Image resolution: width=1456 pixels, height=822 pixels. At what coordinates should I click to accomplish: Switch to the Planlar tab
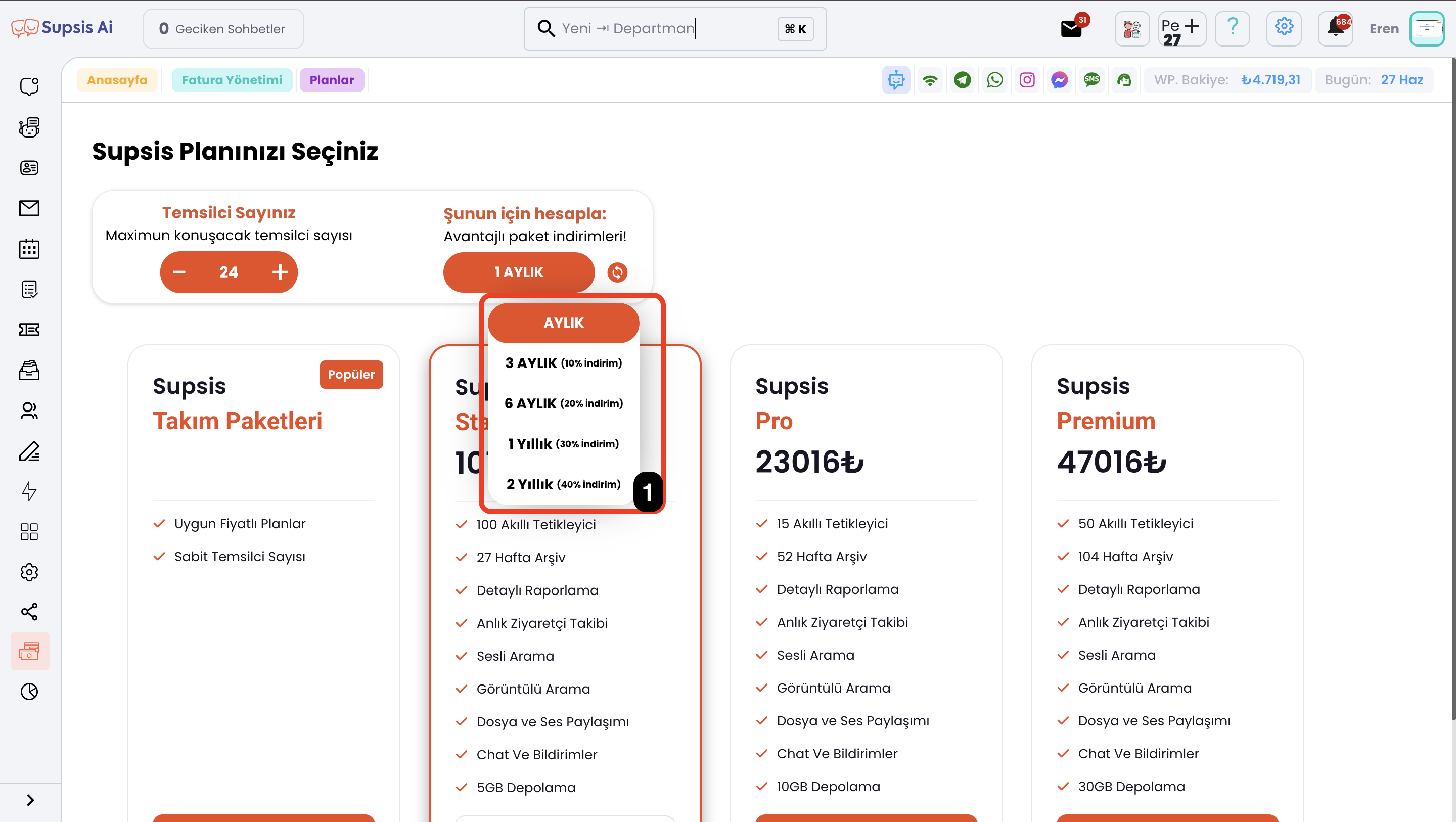pyautogui.click(x=332, y=80)
